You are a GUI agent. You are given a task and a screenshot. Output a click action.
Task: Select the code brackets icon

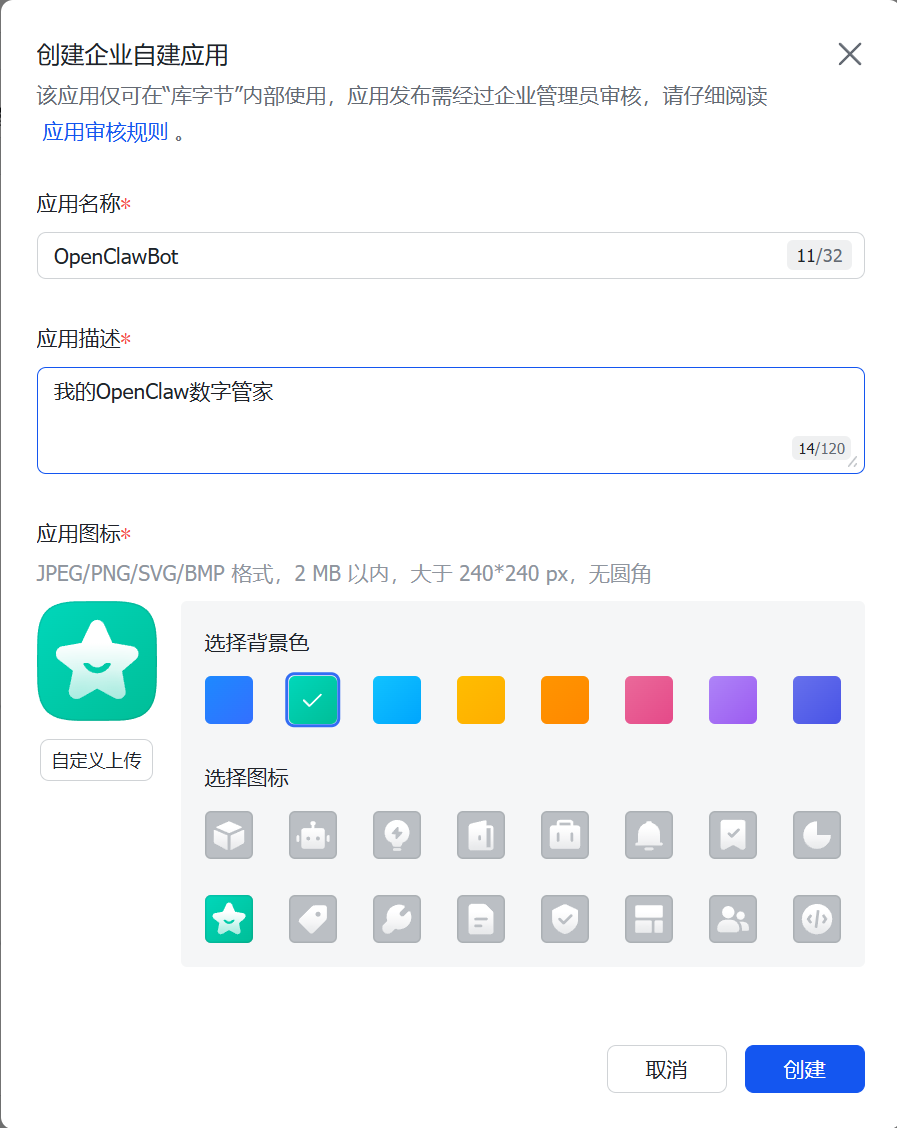[x=817, y=919]
